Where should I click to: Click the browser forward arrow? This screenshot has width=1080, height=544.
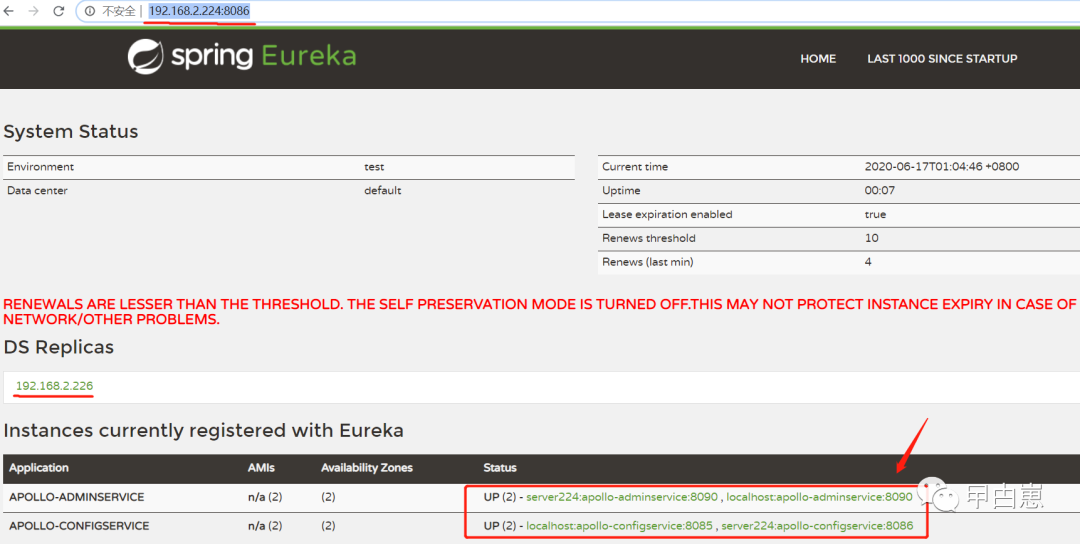33,11
